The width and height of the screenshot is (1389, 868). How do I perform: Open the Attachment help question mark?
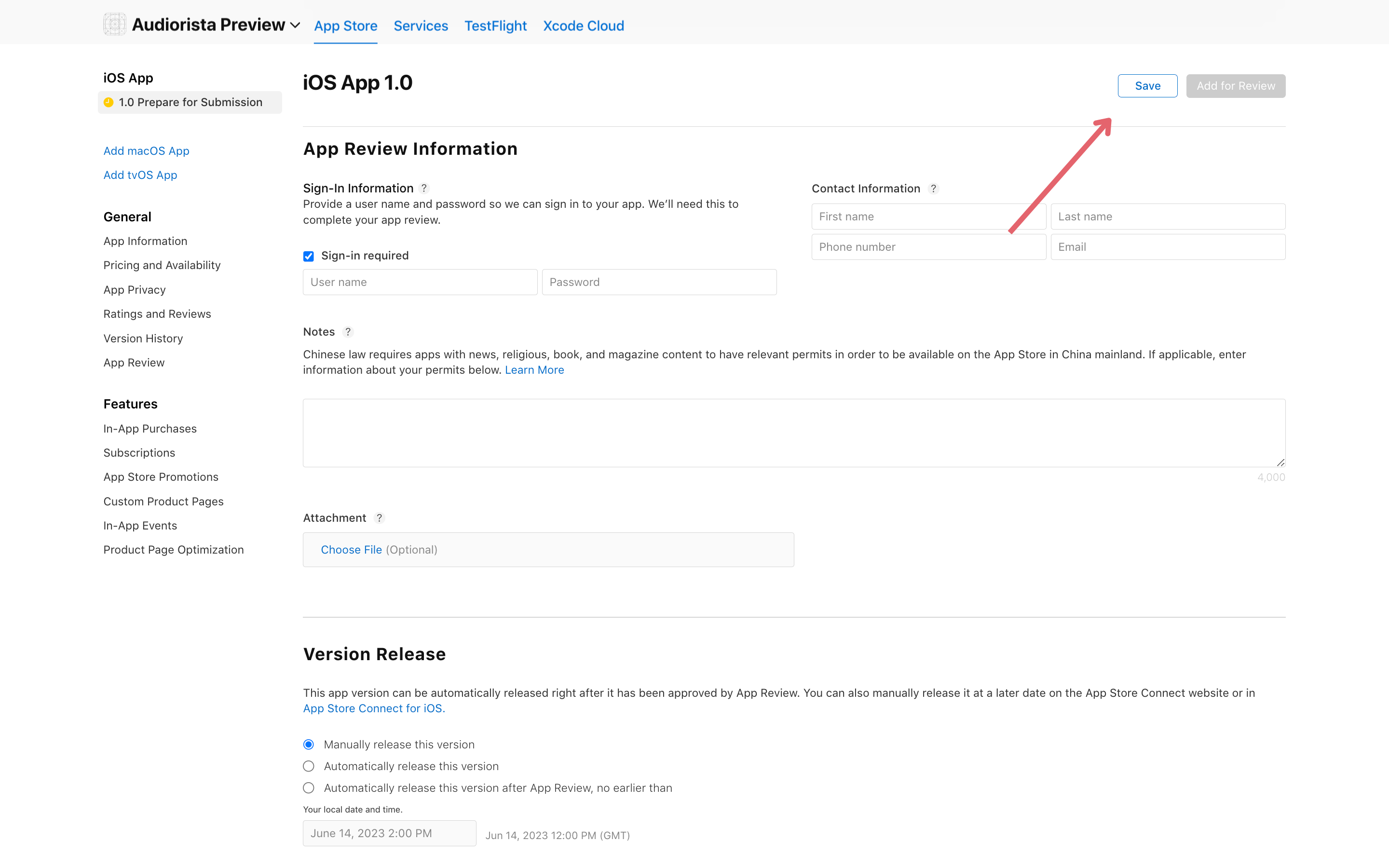click(x=379, y=518)
